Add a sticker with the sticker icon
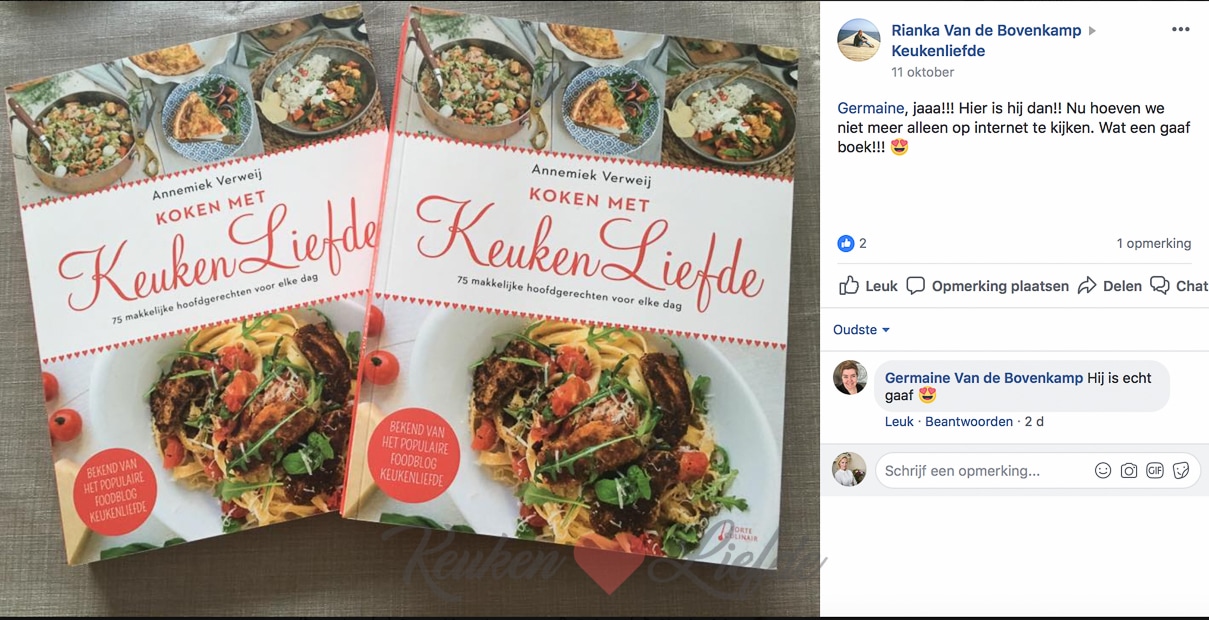Screen dimensions: 1209x620 click(x=1181, y=471)
